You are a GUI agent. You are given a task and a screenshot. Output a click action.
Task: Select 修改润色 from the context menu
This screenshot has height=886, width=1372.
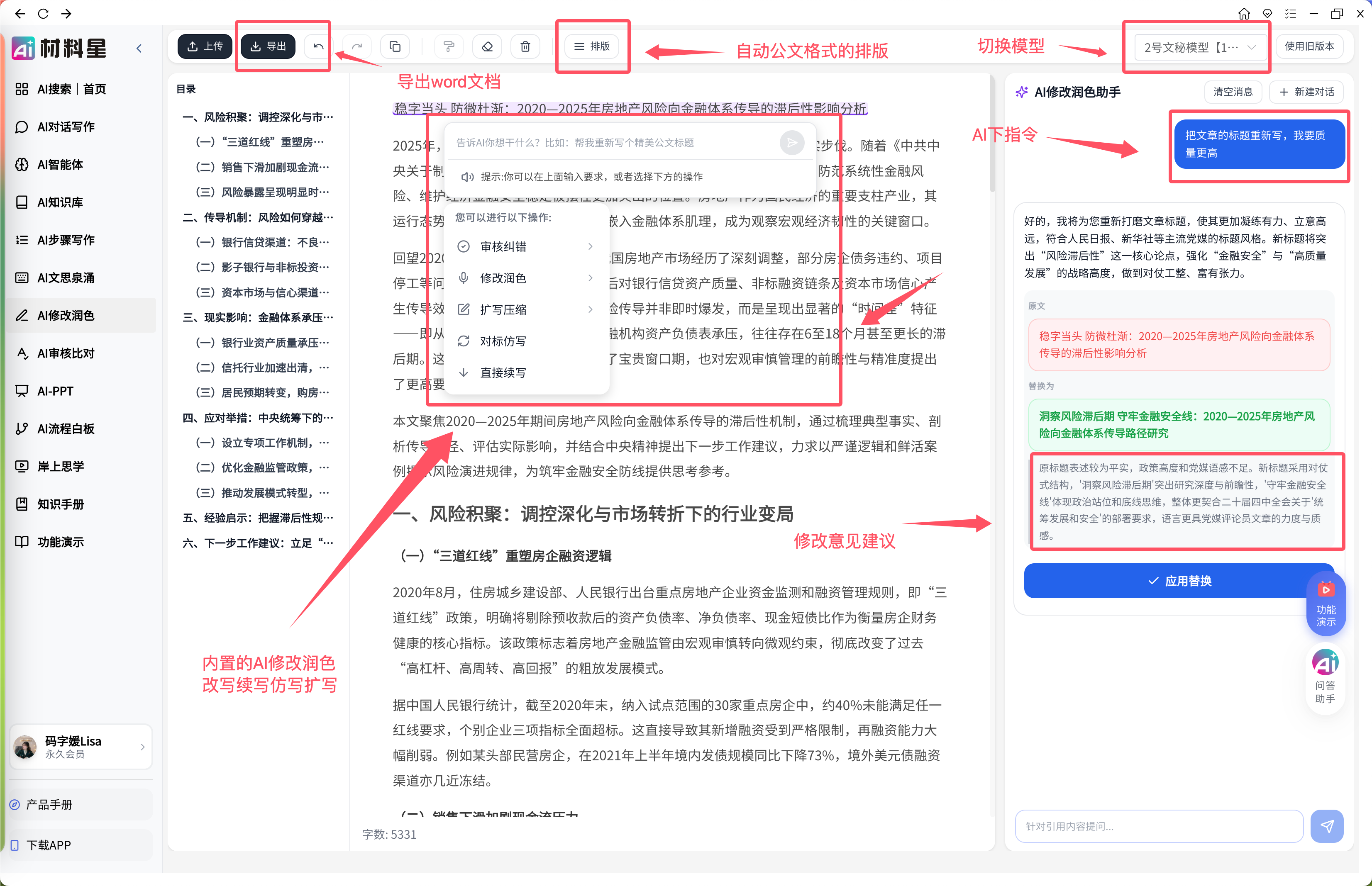click(x=503, y=278)
